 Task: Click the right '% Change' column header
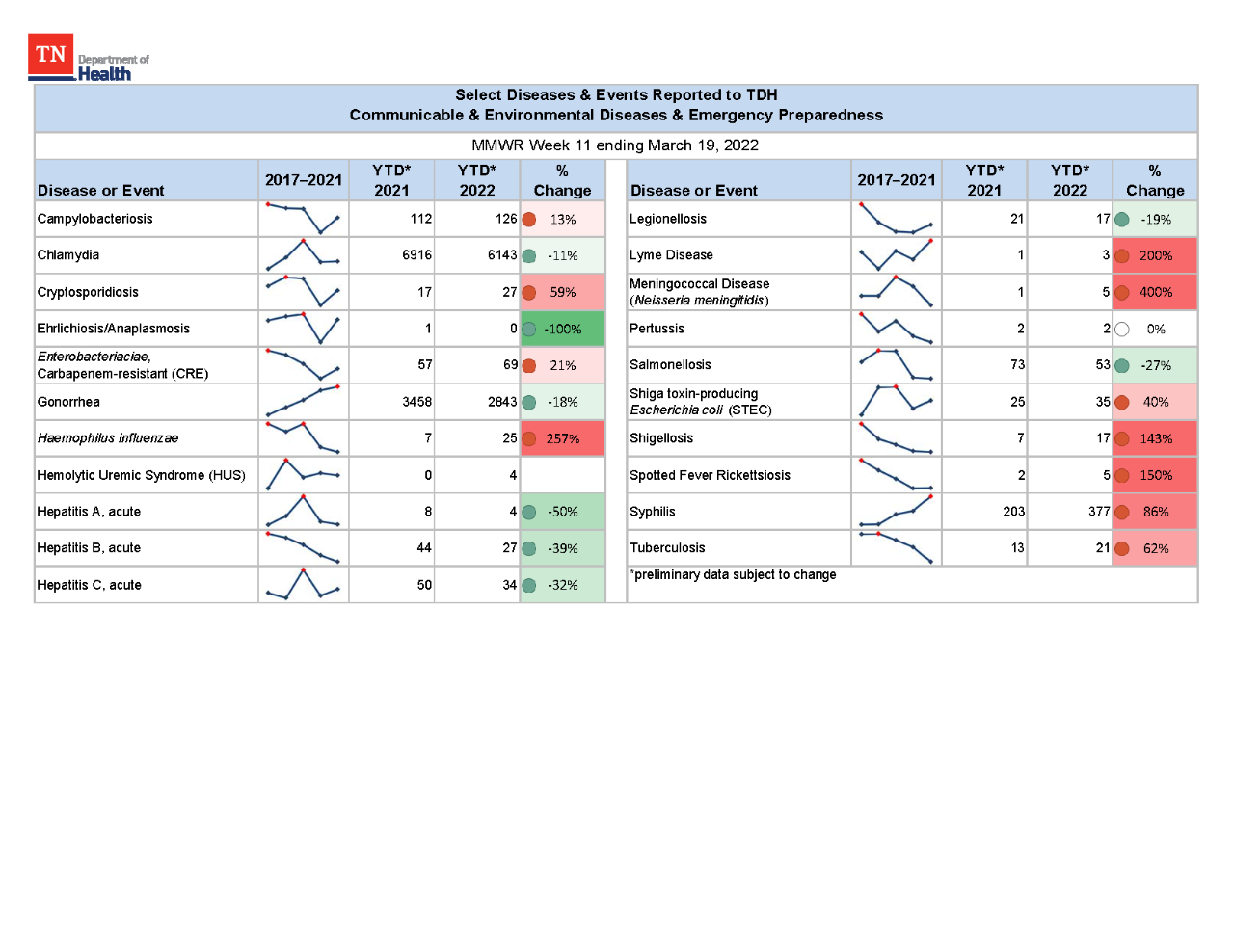(1155, 180)
